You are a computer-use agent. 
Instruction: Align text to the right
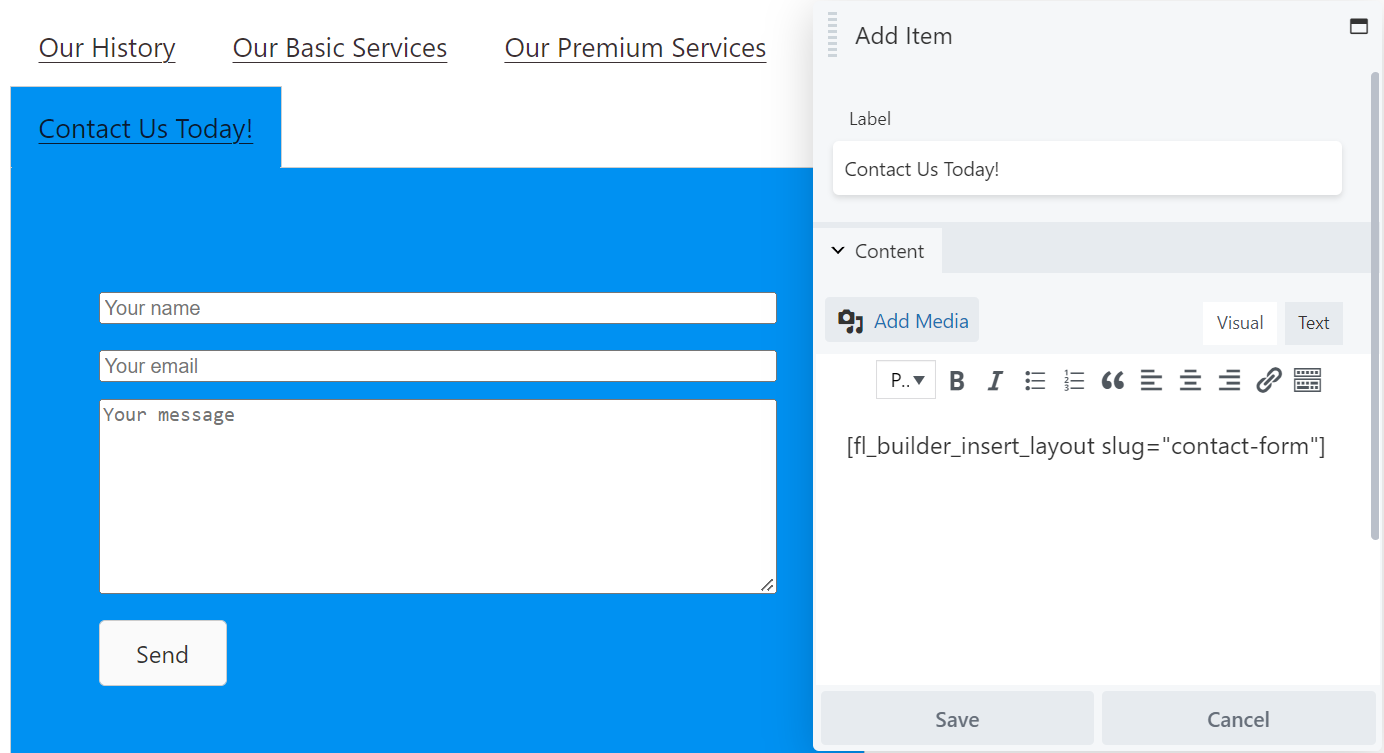click(x=1229, y=380)
